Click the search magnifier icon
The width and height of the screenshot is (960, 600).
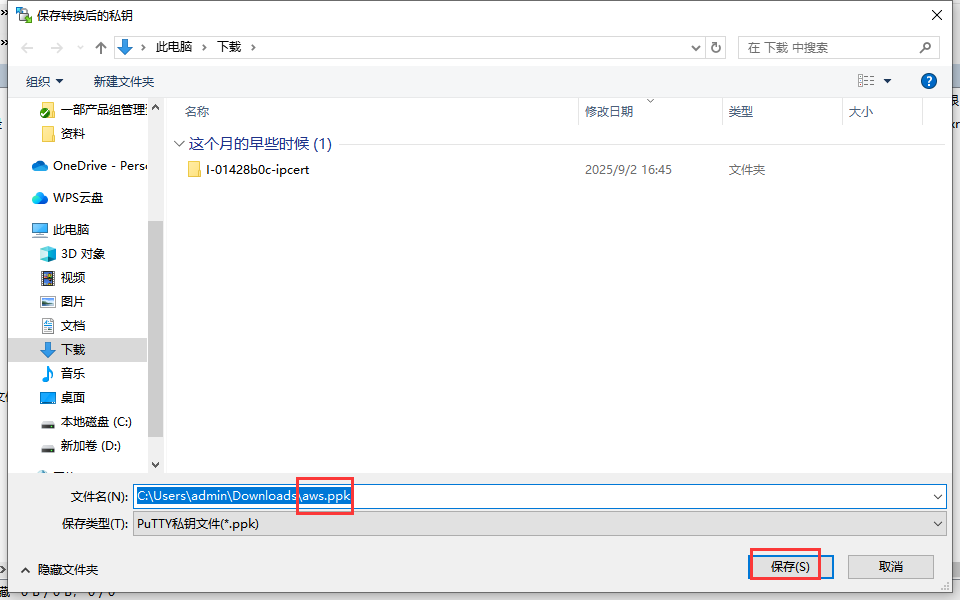pos(926,48)
